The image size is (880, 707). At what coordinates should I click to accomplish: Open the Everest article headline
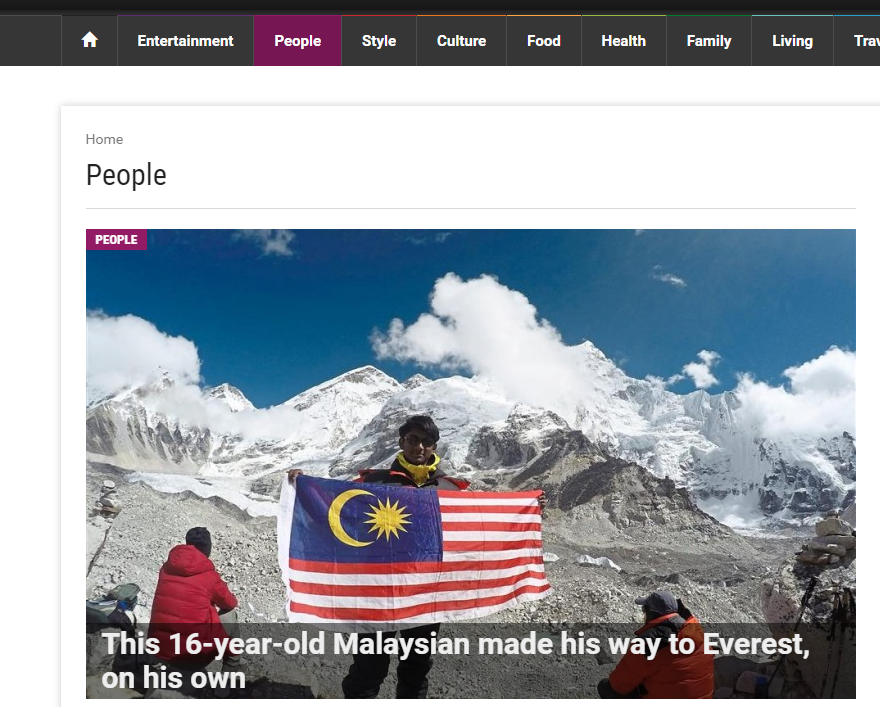tap(455, 660)
